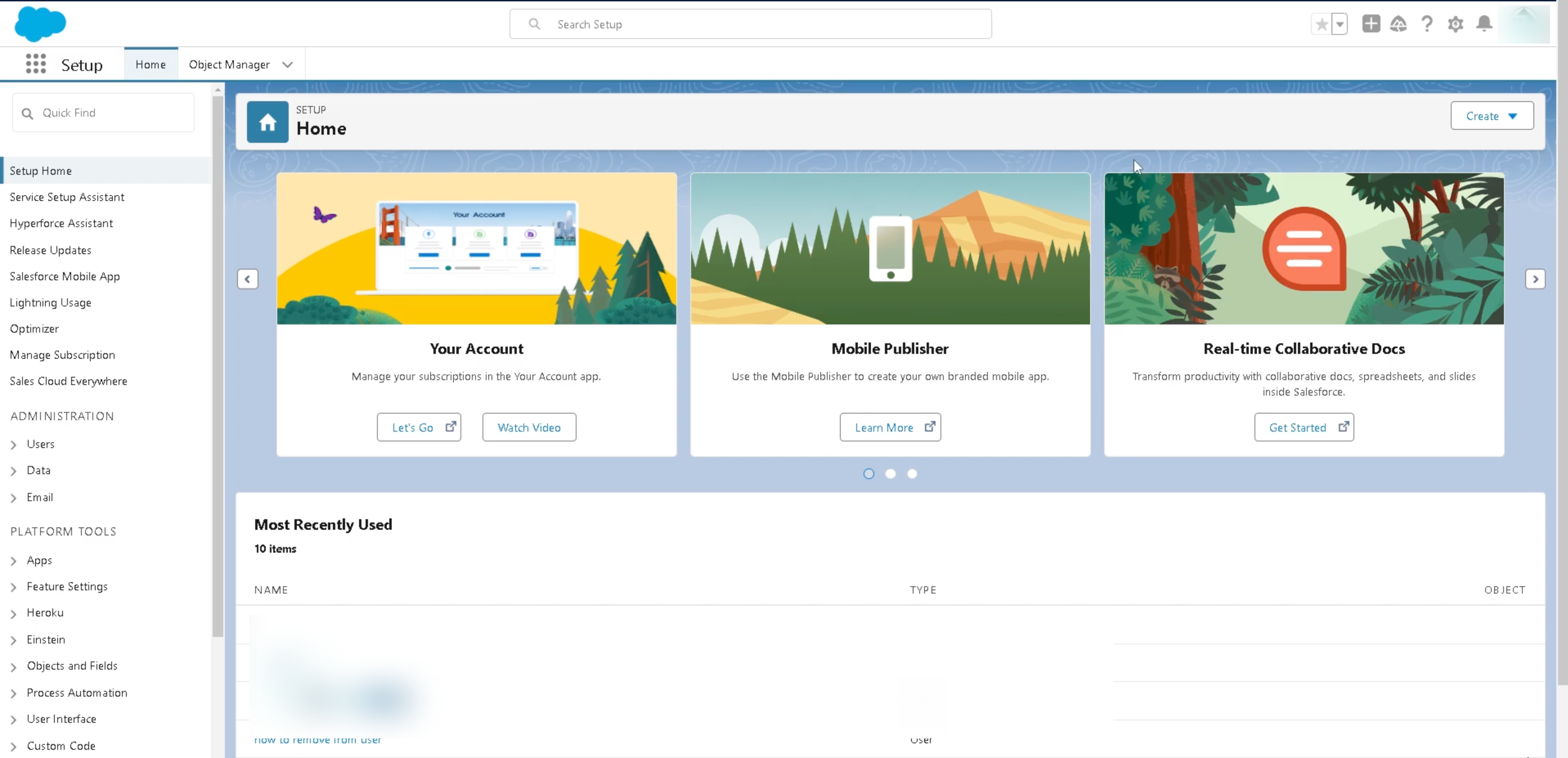Click the Setup gear icon
Viewport: 1568px width, 758px height.
pos(1455,24)
